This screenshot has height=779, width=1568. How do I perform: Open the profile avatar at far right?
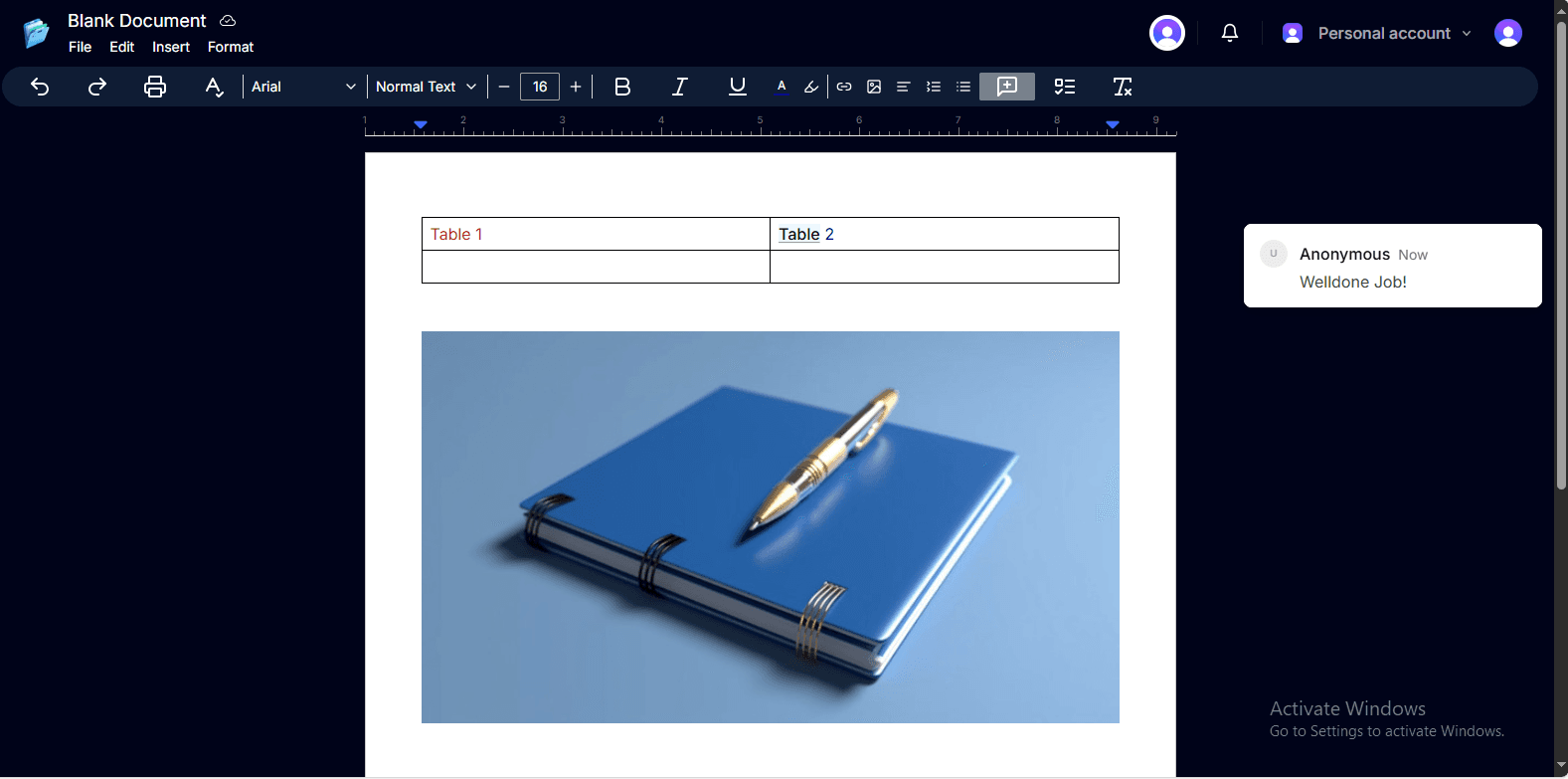pyautogui.click(x=1508, y=33)
